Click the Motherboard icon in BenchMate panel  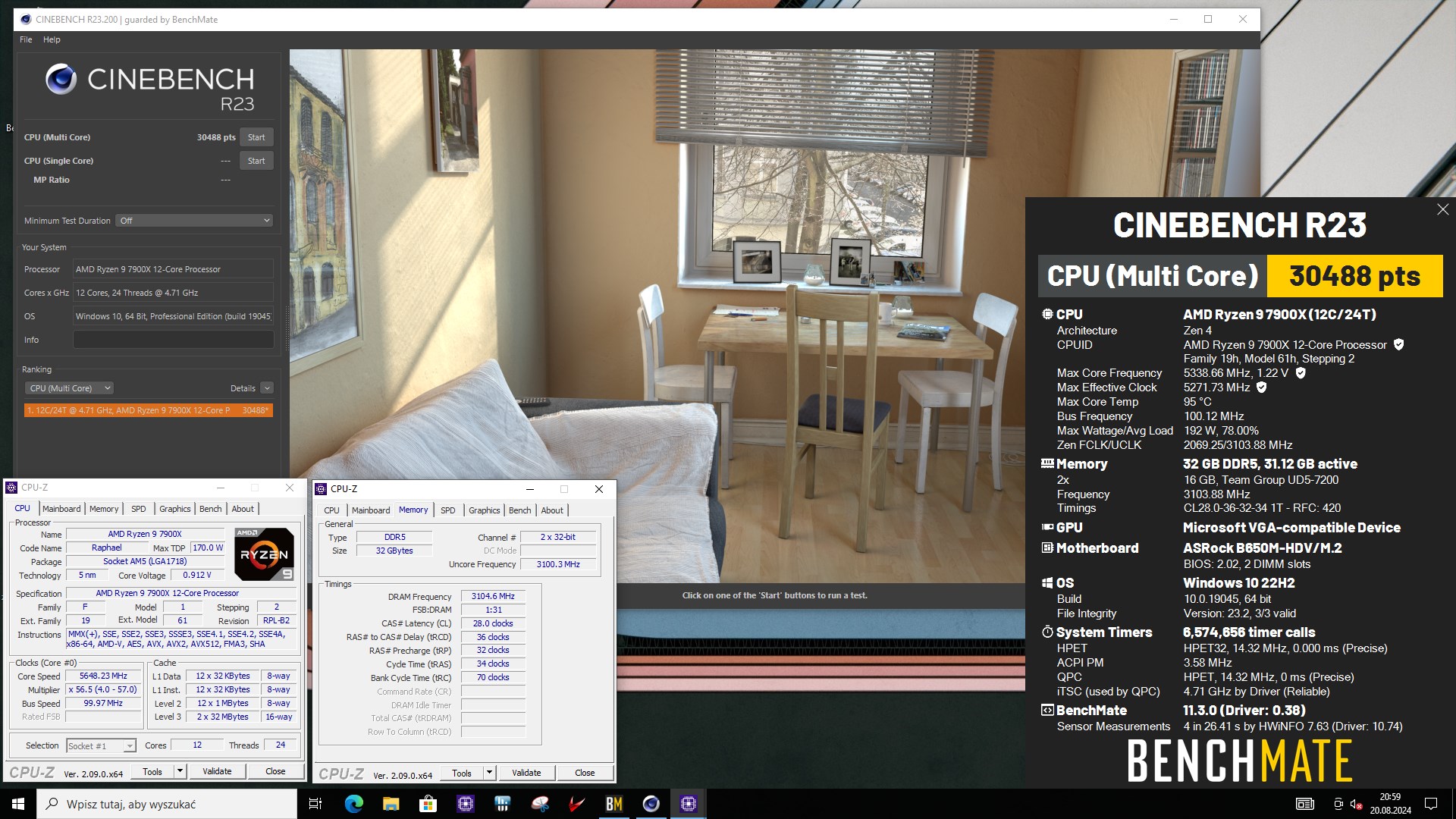[1047, 548]
